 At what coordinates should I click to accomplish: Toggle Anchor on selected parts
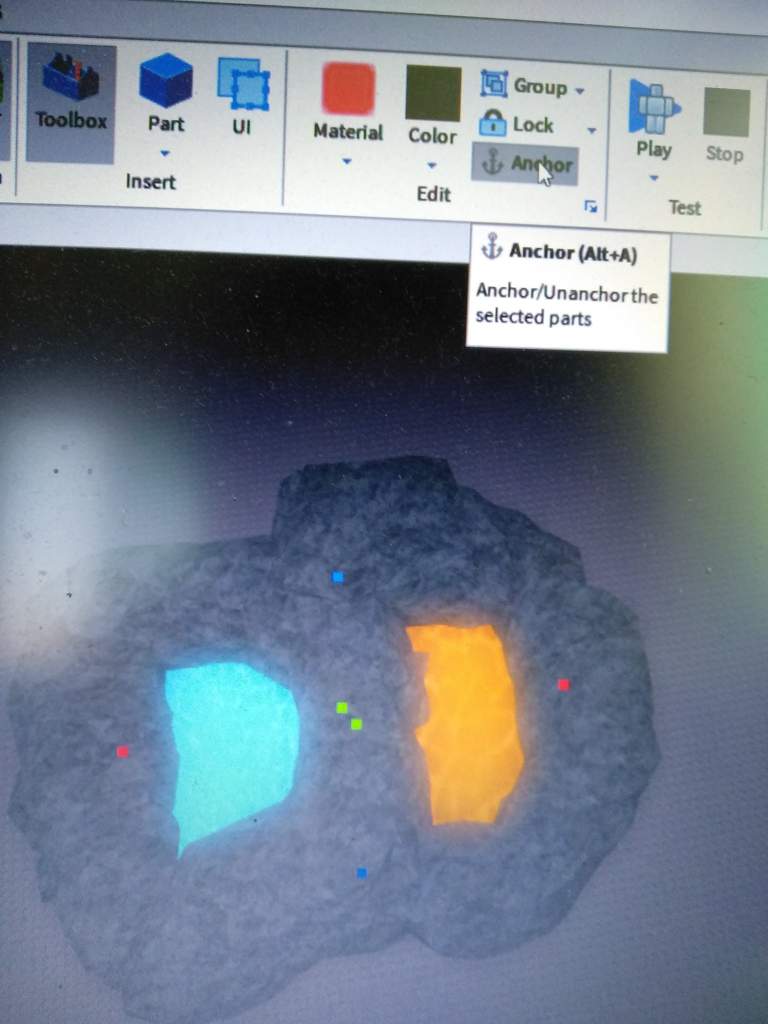[525, 163]
